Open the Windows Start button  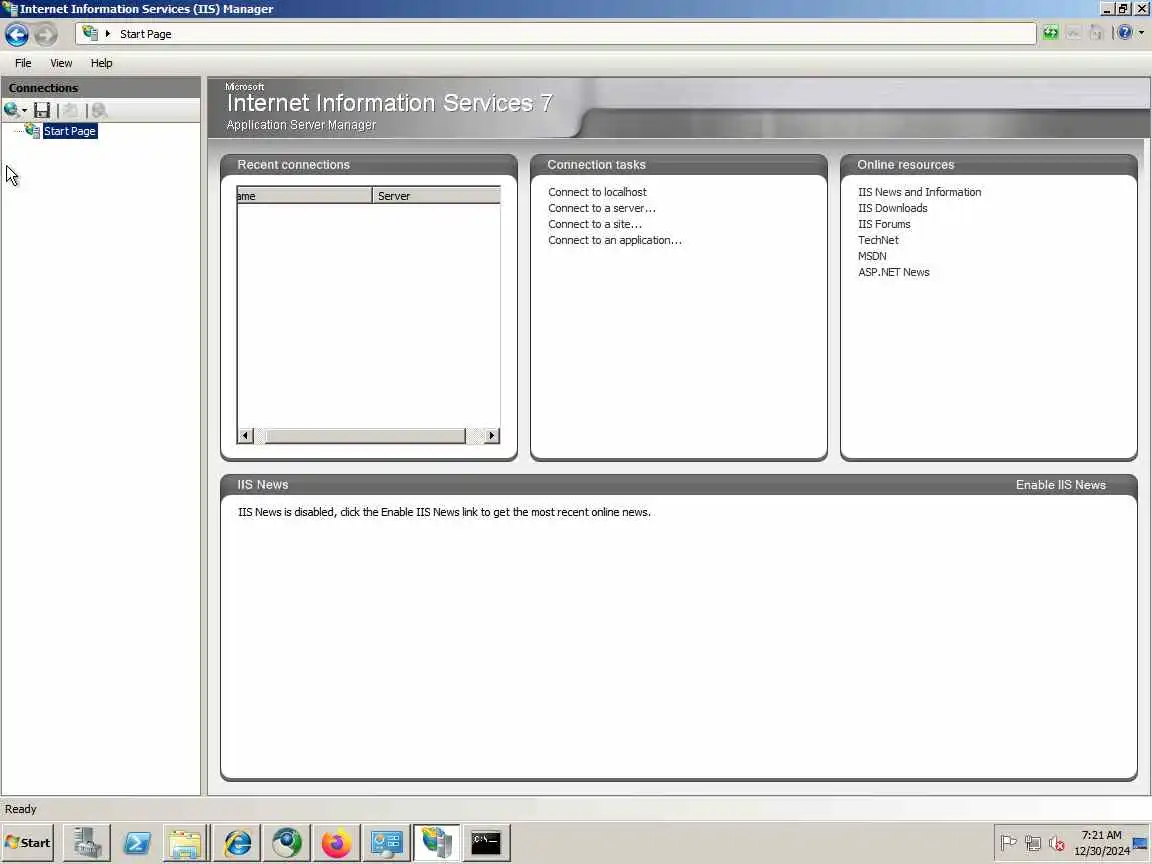(28, 842)
